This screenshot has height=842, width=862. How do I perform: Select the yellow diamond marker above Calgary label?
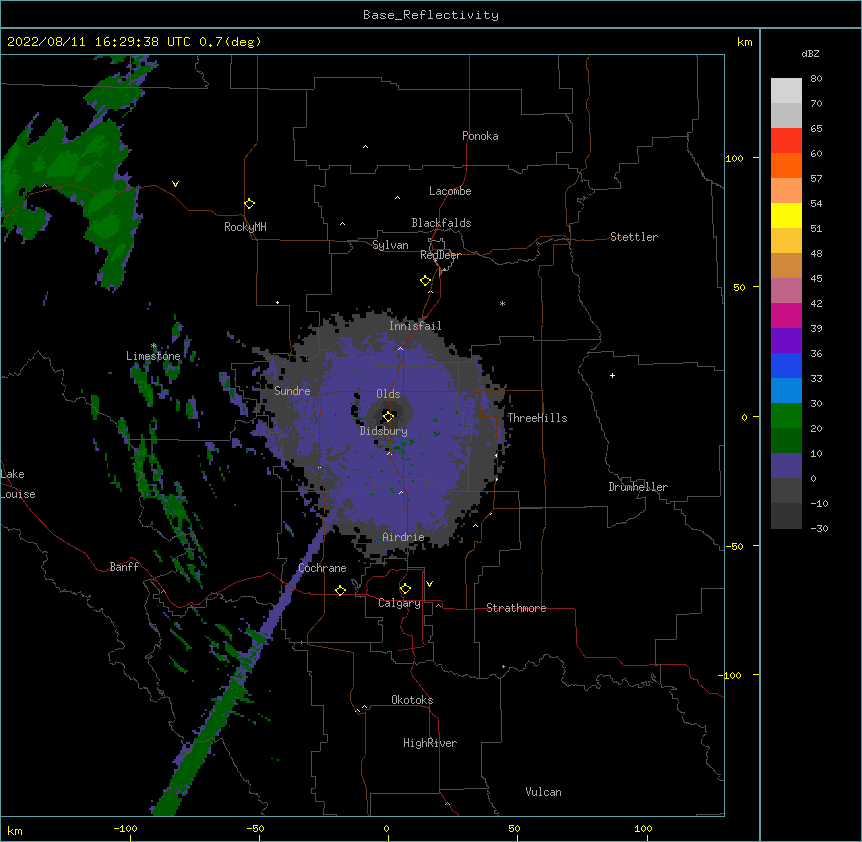405,589
